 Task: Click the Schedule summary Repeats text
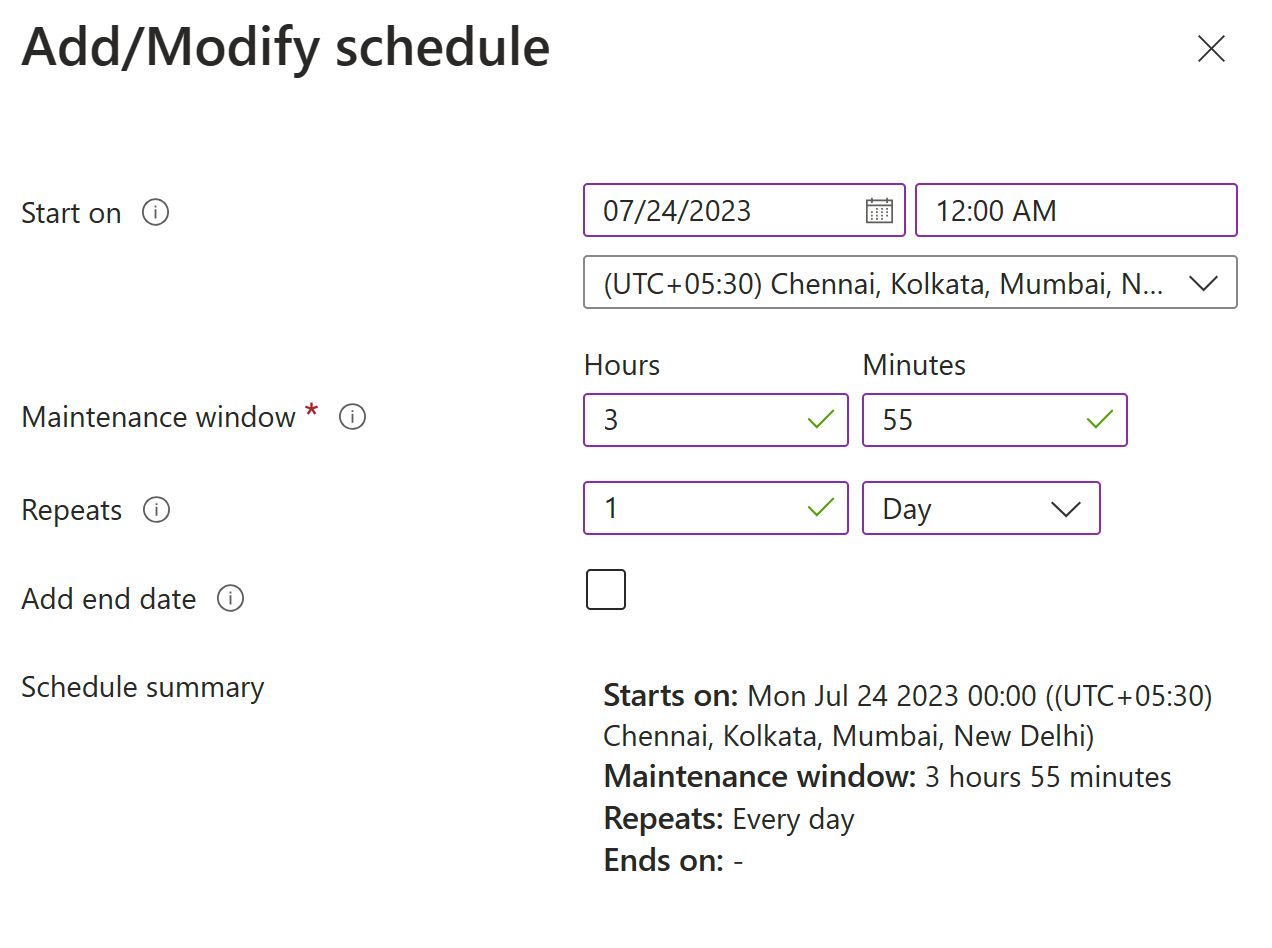pyautogui.click(x=728, y=818)
